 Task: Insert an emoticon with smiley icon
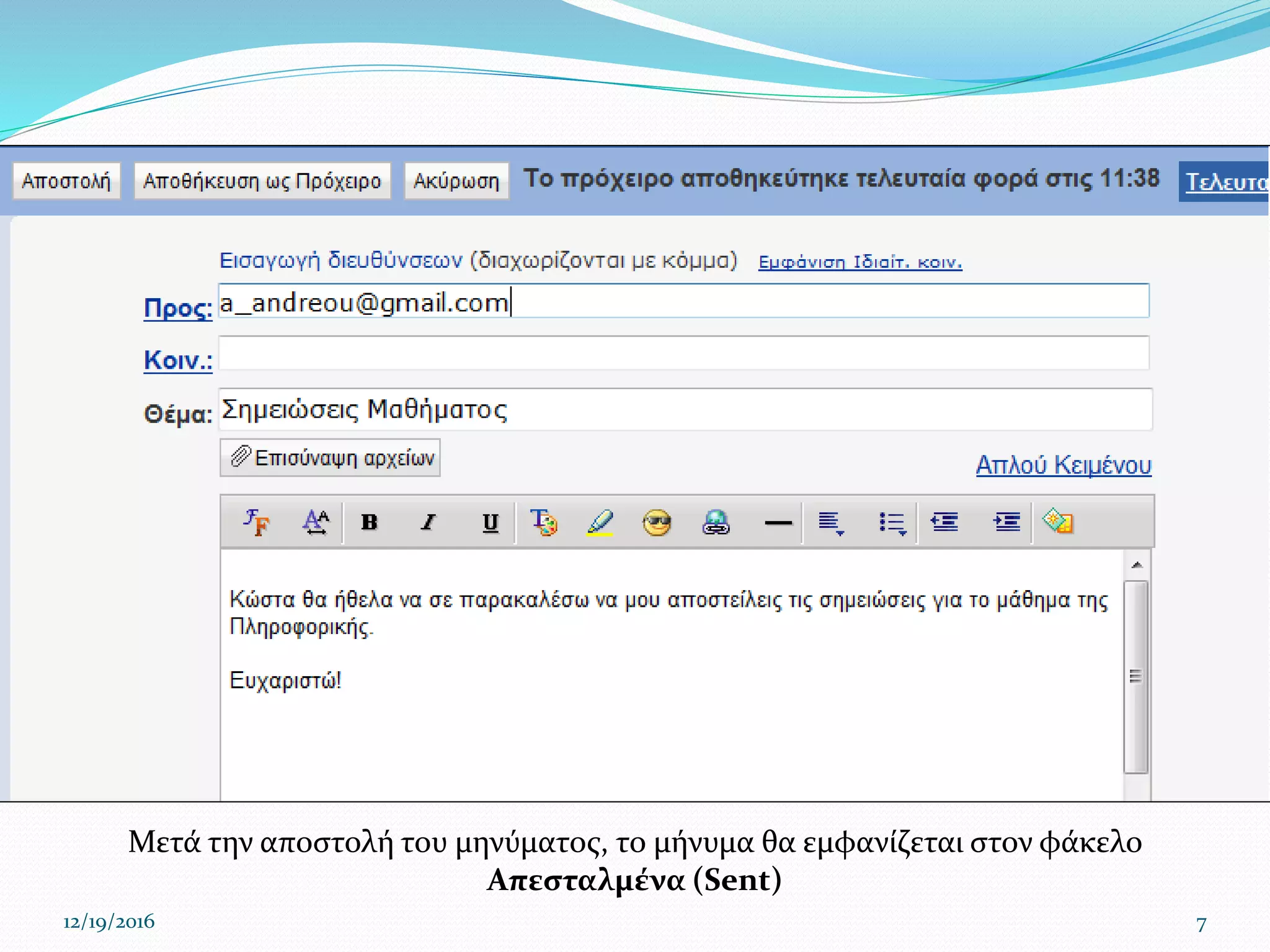657,522
